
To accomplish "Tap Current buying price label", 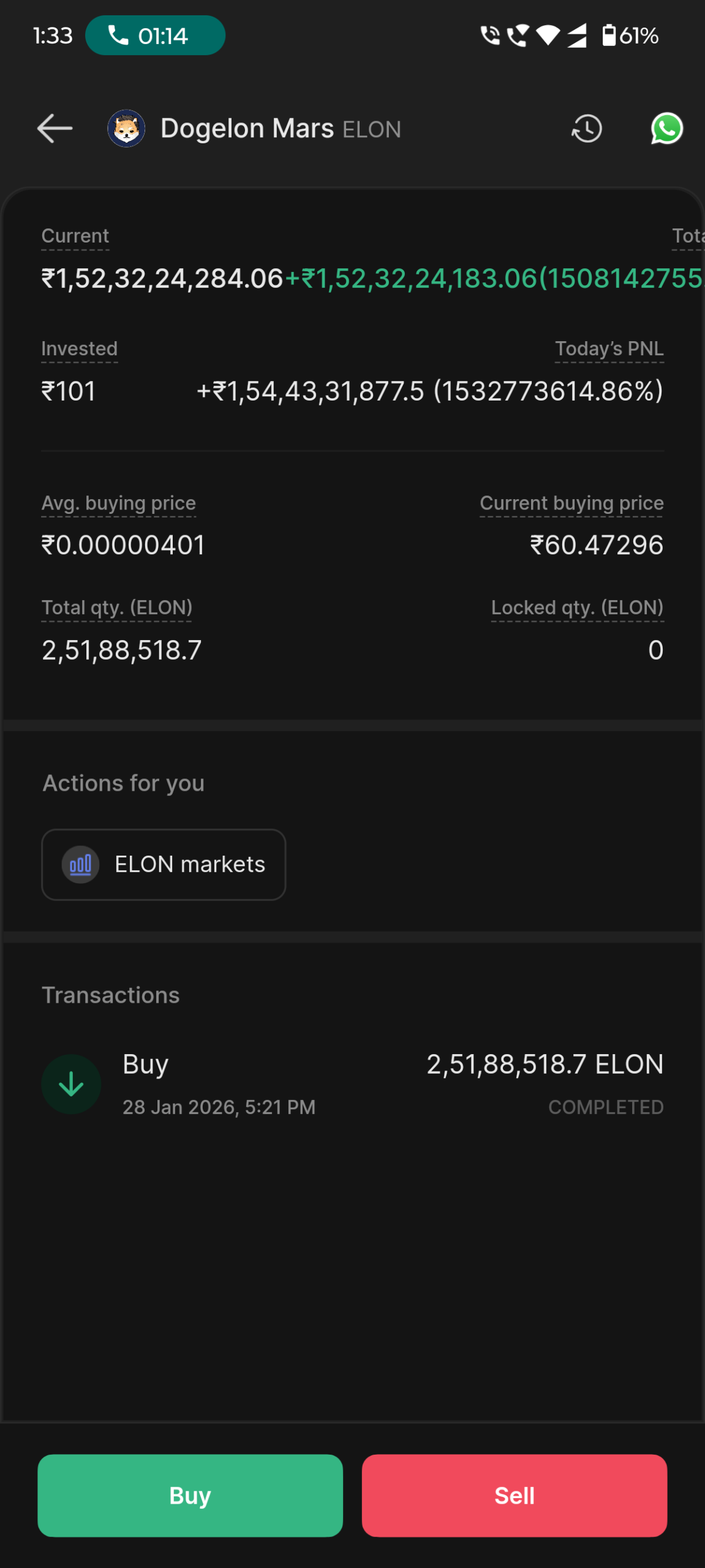I will pyautogui.click(x=571, y=503).
